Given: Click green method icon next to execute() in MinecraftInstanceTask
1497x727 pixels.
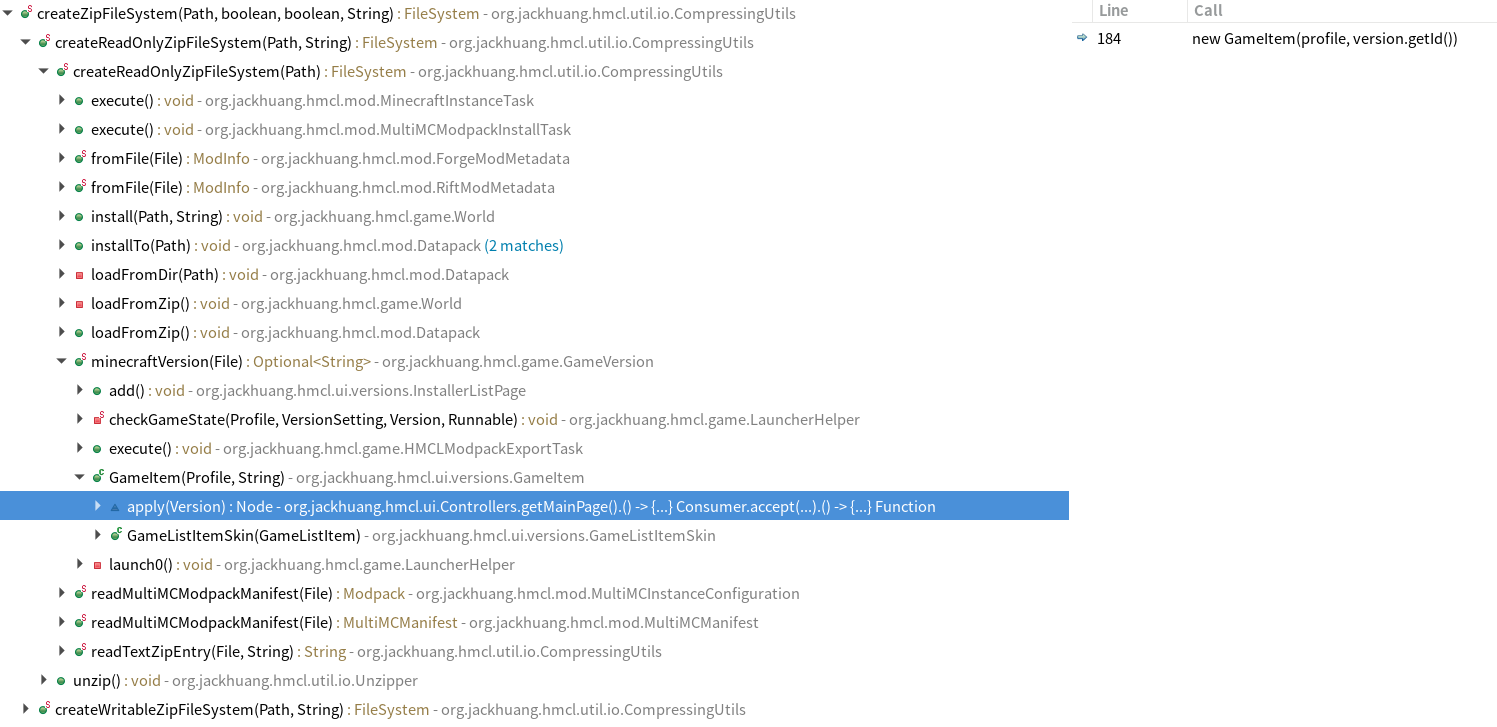Looking at the screenshot, I should point(78,100).
